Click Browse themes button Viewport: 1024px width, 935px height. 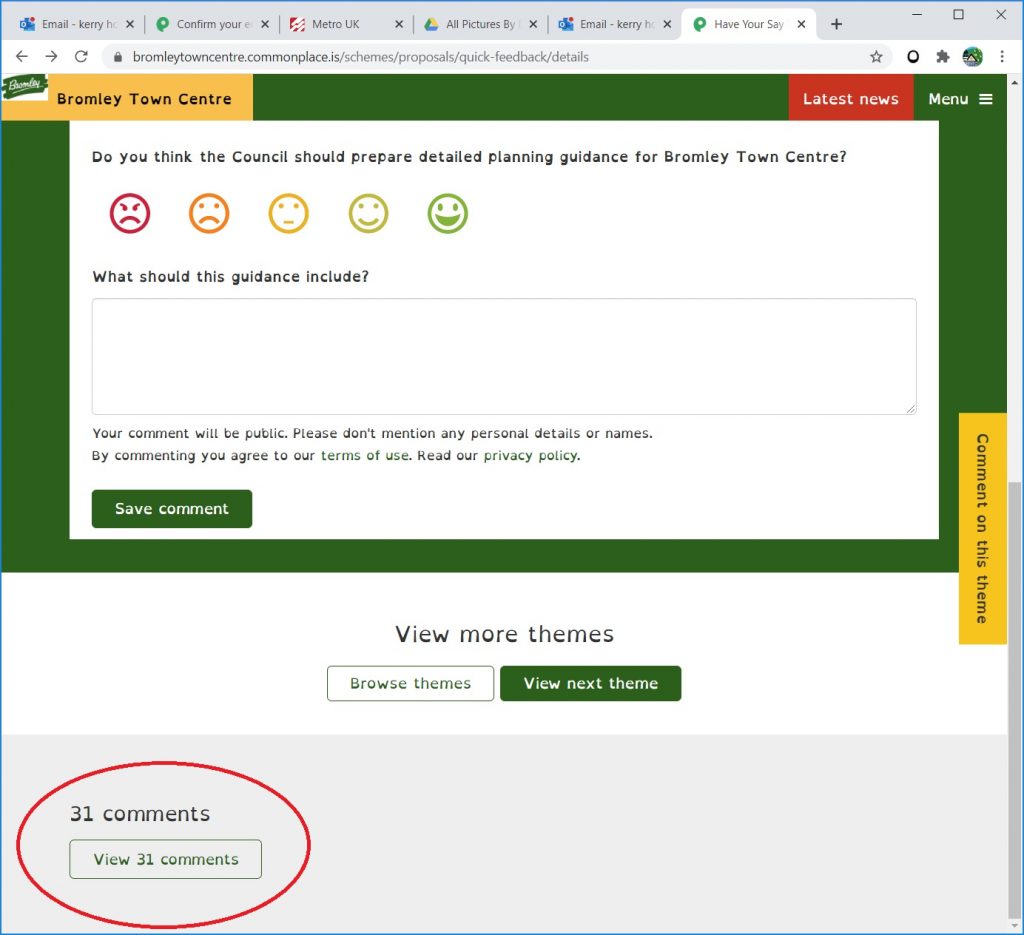410,684
